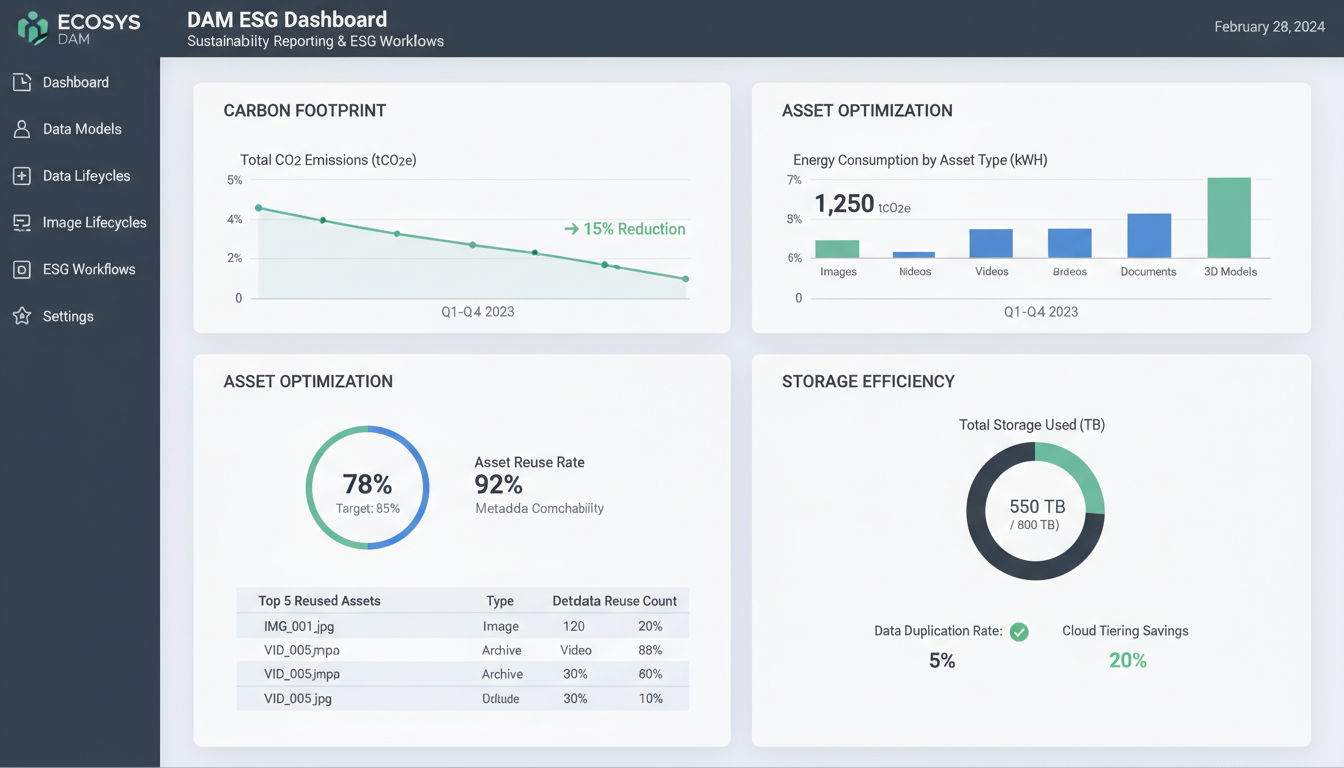Open Settings using the star icon
Viewport: 1344px width, 768px height.
pyautogui.click(x=20, y=316)
